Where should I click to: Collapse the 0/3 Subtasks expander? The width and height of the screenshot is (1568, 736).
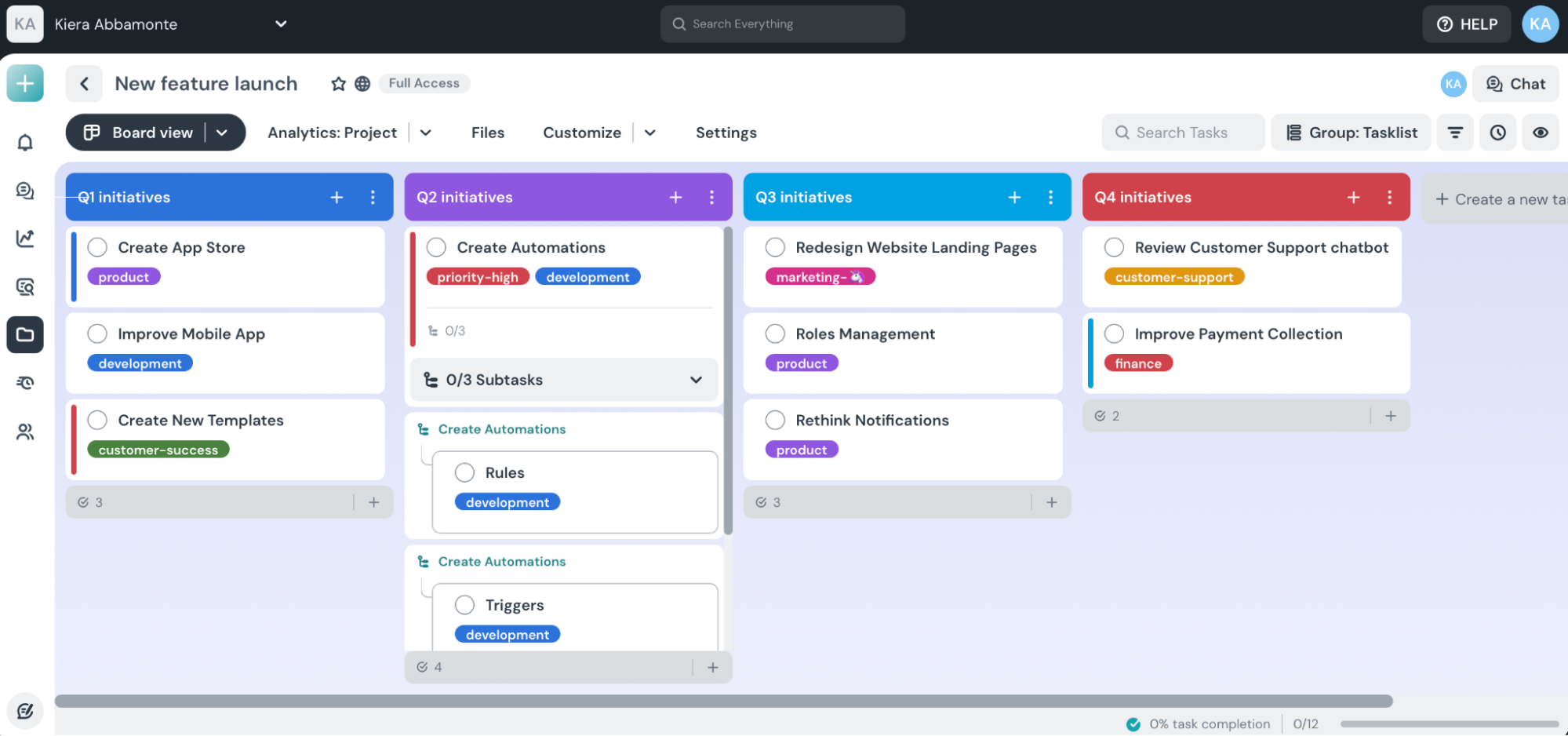(696, 380)
